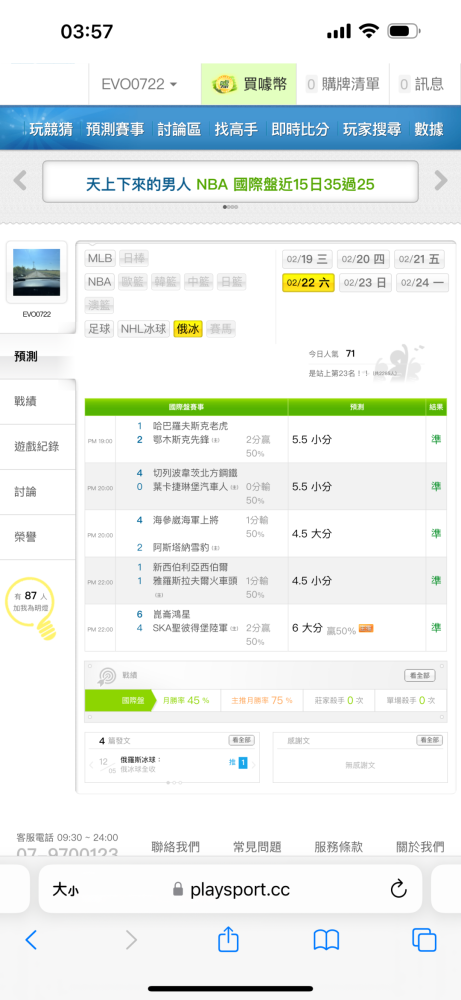Click the 買噱幣 coin button
The width and height of the screenshot is (461, 1000).
249,84
